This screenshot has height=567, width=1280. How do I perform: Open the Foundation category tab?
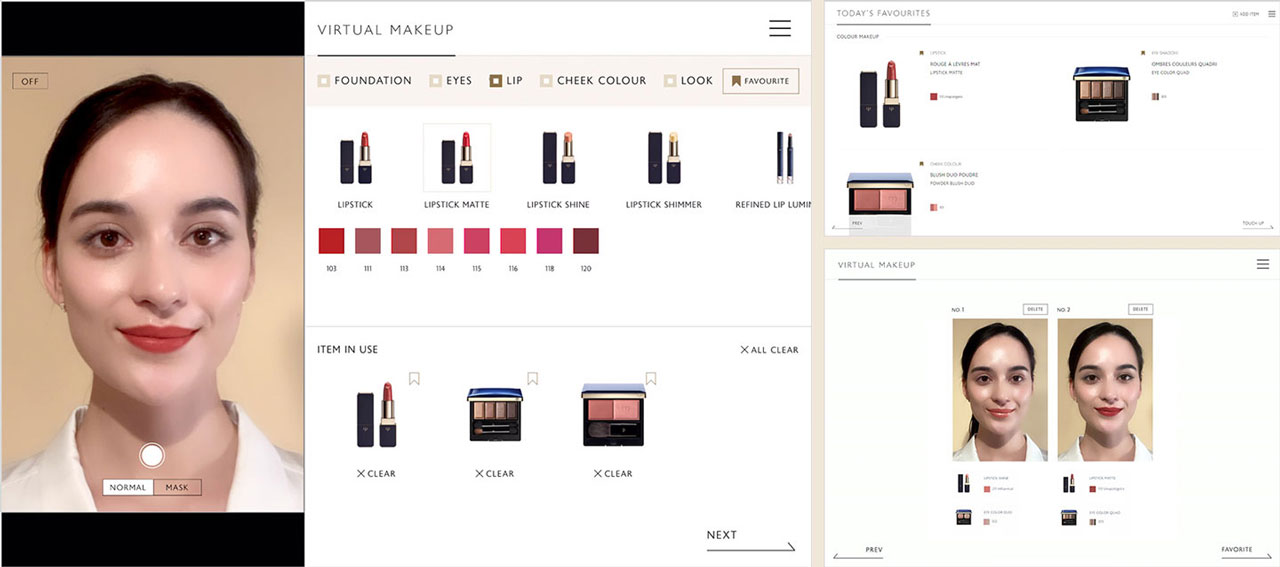[365, 81]
